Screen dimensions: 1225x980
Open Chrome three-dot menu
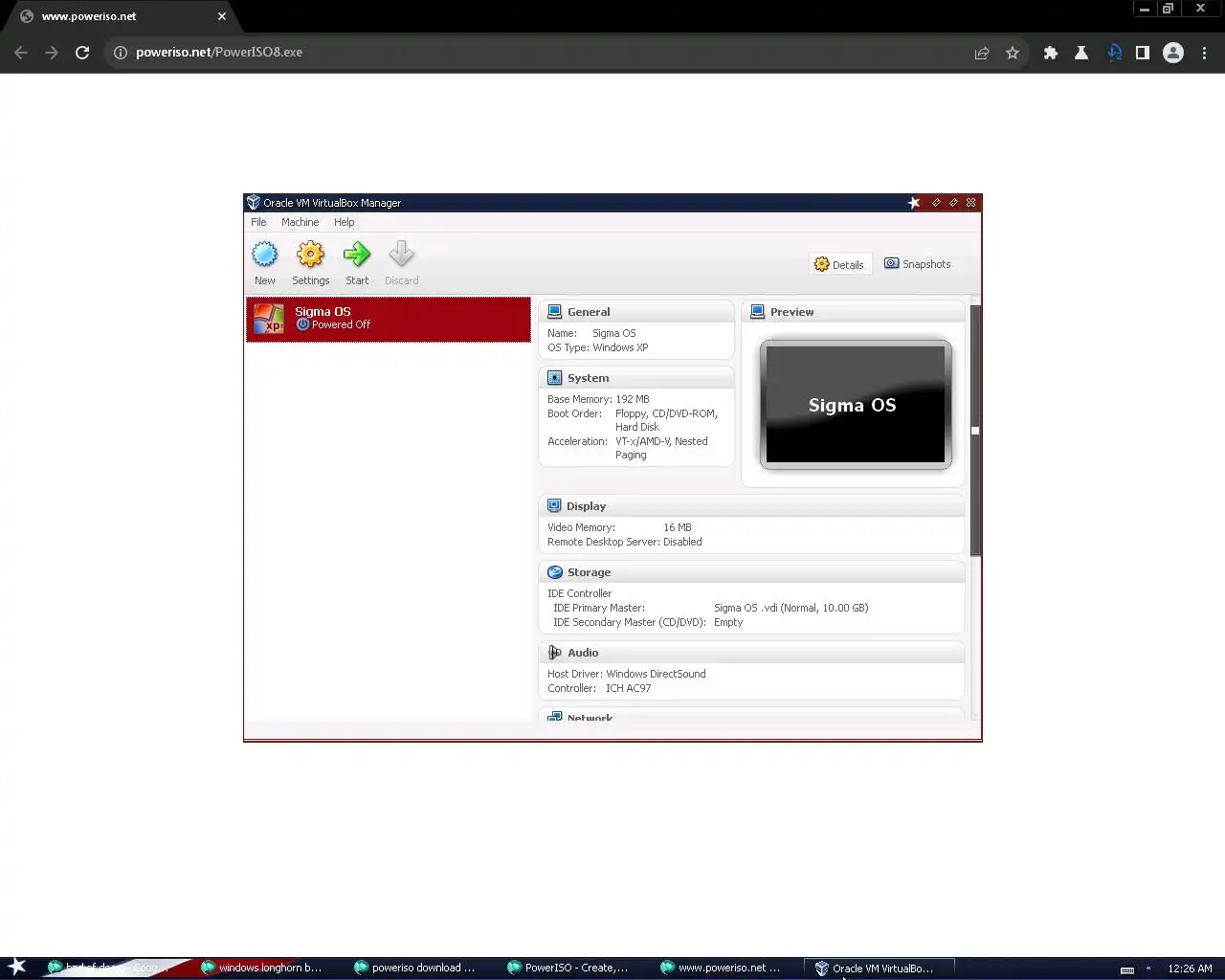pos(1205,53)
